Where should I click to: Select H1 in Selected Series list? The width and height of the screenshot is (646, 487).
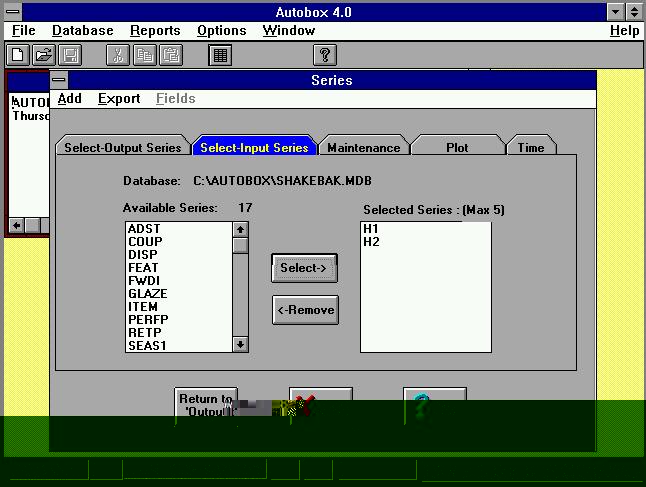pyautogui.click(x=426, y=229)
